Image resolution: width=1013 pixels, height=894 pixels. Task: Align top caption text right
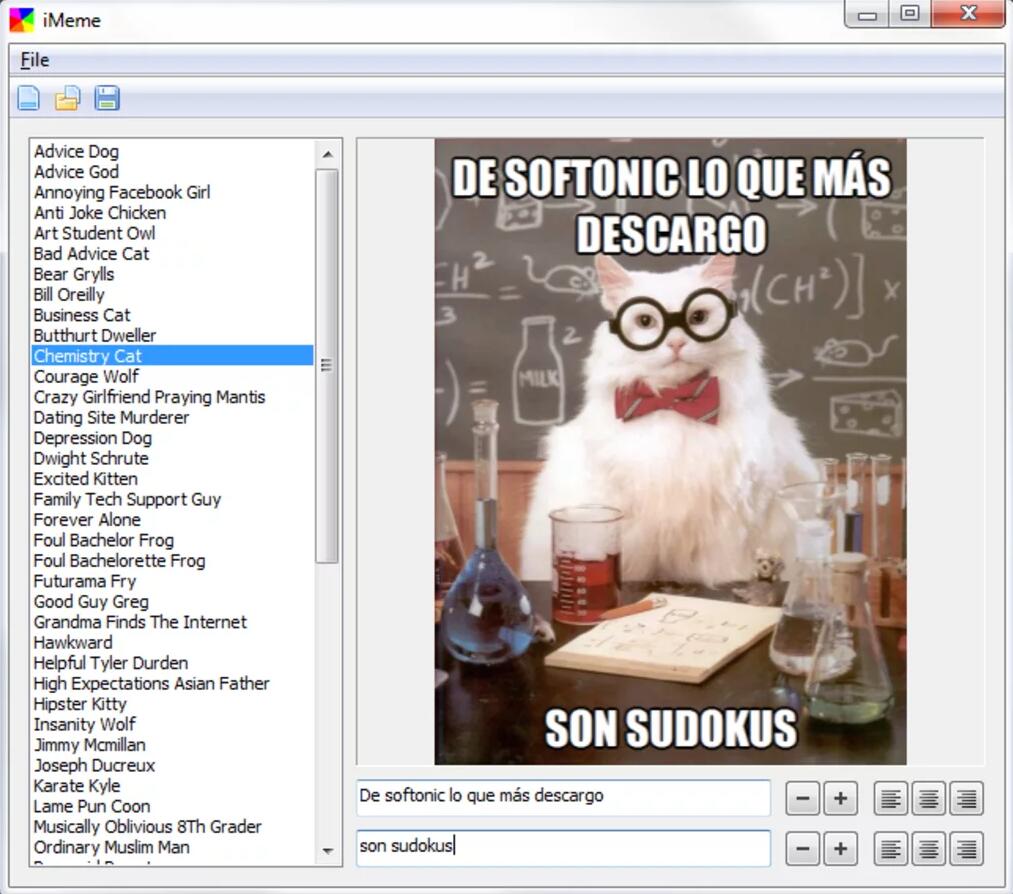(966, 798)
